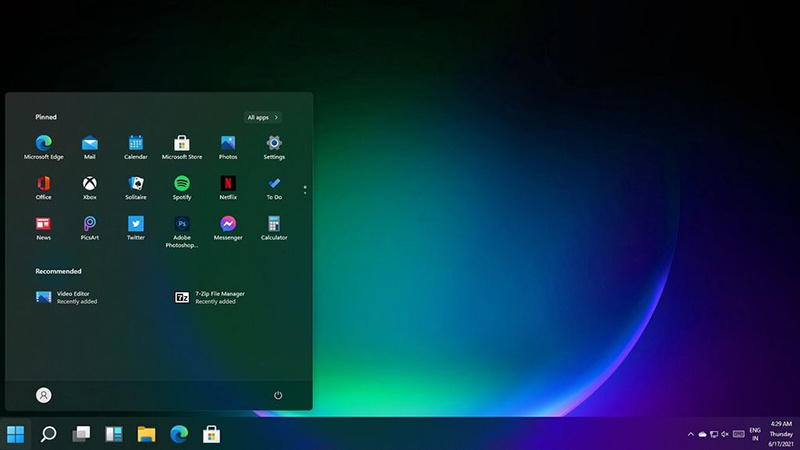Launch PicsArt

[x=90, y=228]
